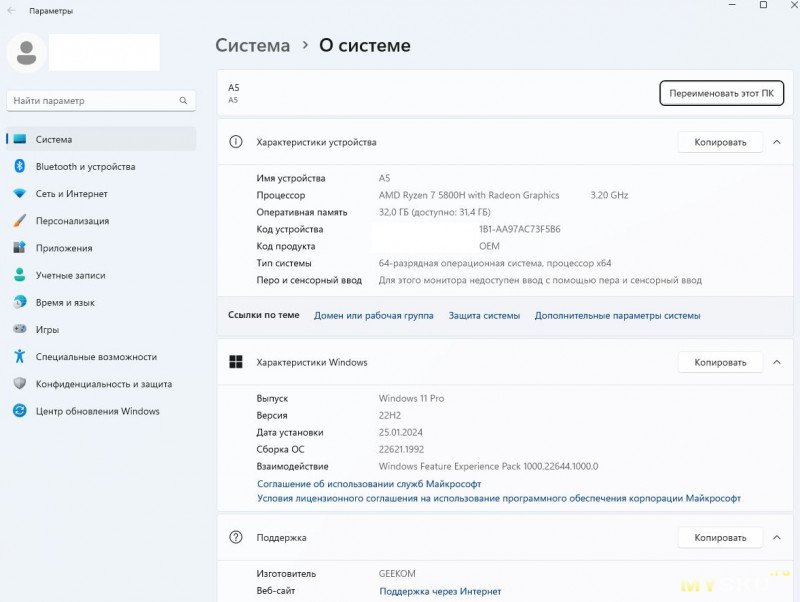
Task: Click the Учетные записи person icon
Action: 19,275
